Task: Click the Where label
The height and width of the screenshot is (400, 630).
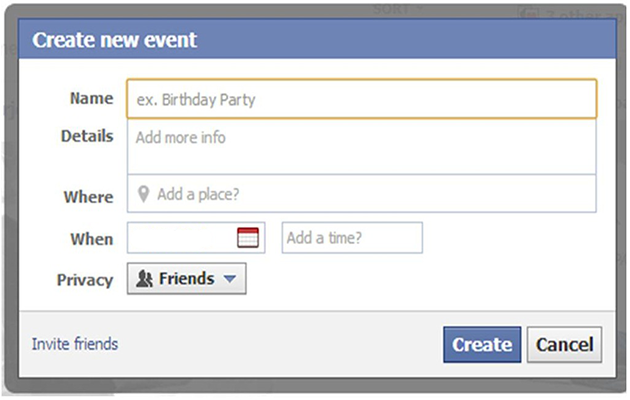Action: [88, 197]
